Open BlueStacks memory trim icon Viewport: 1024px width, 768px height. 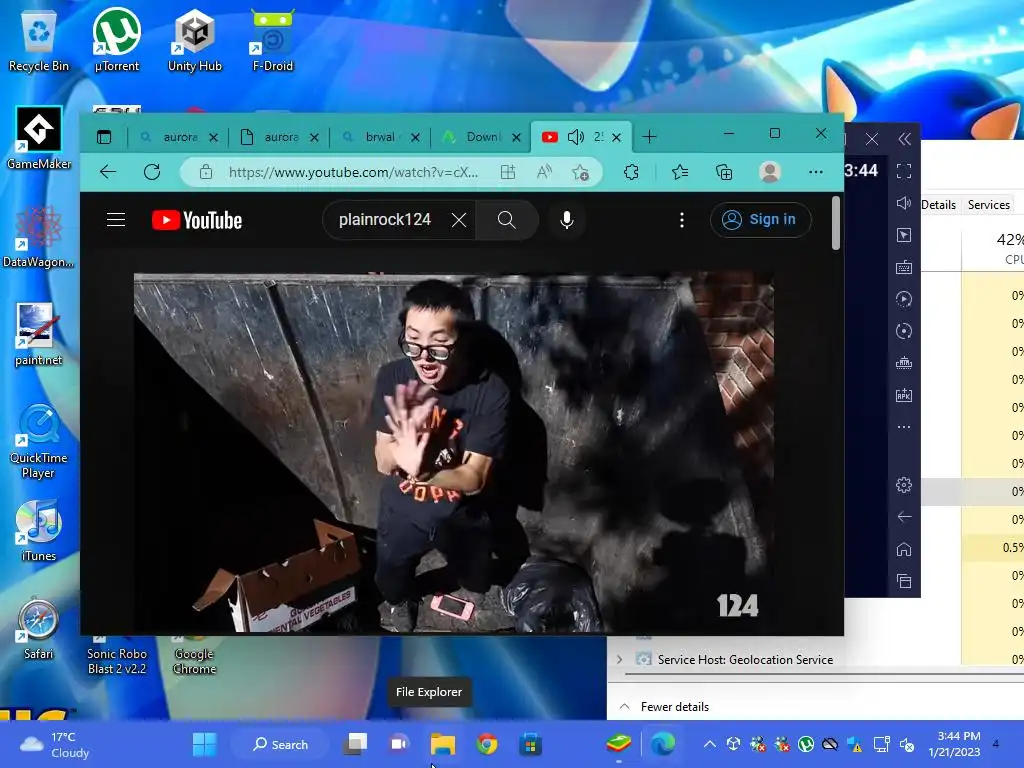[x=904, y=363]
